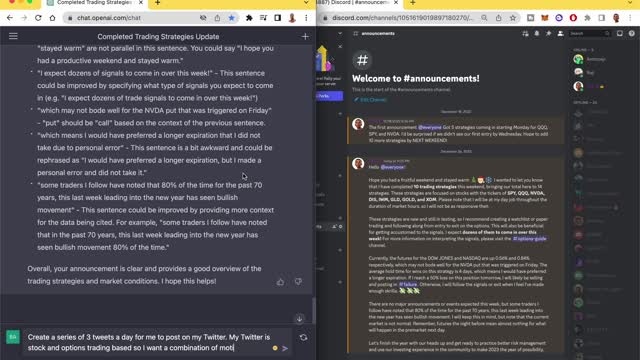This screenshot has height=360, width=640.
Task: Click Welcome to #announcements! heading
Action: (416, 78)
